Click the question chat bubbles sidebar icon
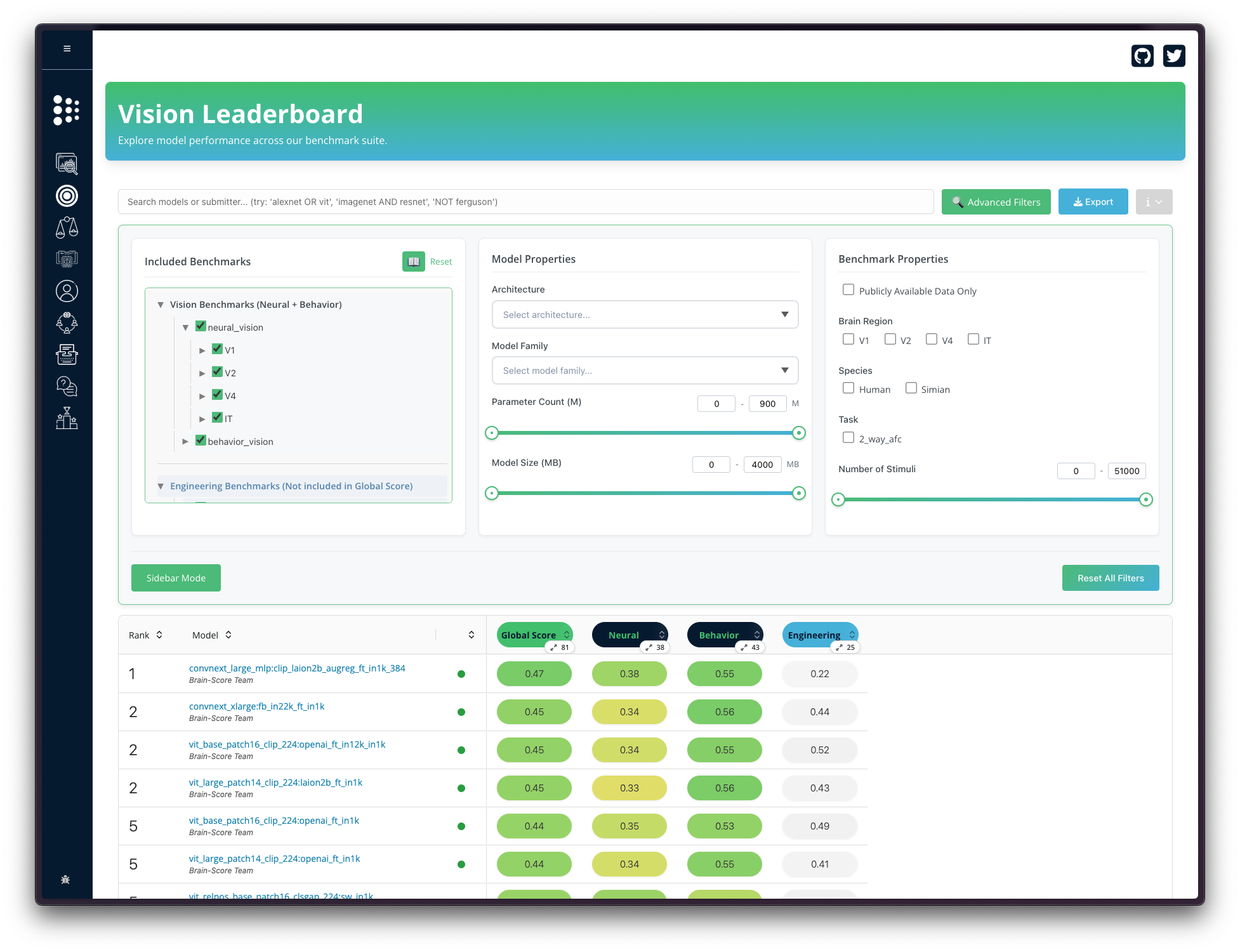This screenshot has height=952, width=1240. [67, 386]
